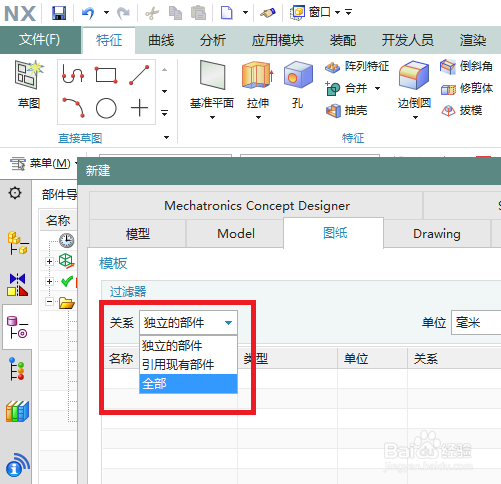Select the Mechatronics Concept Designer tab
Image resolution: width=501 pixels, height=484 pixels.
tap(256, 205)
